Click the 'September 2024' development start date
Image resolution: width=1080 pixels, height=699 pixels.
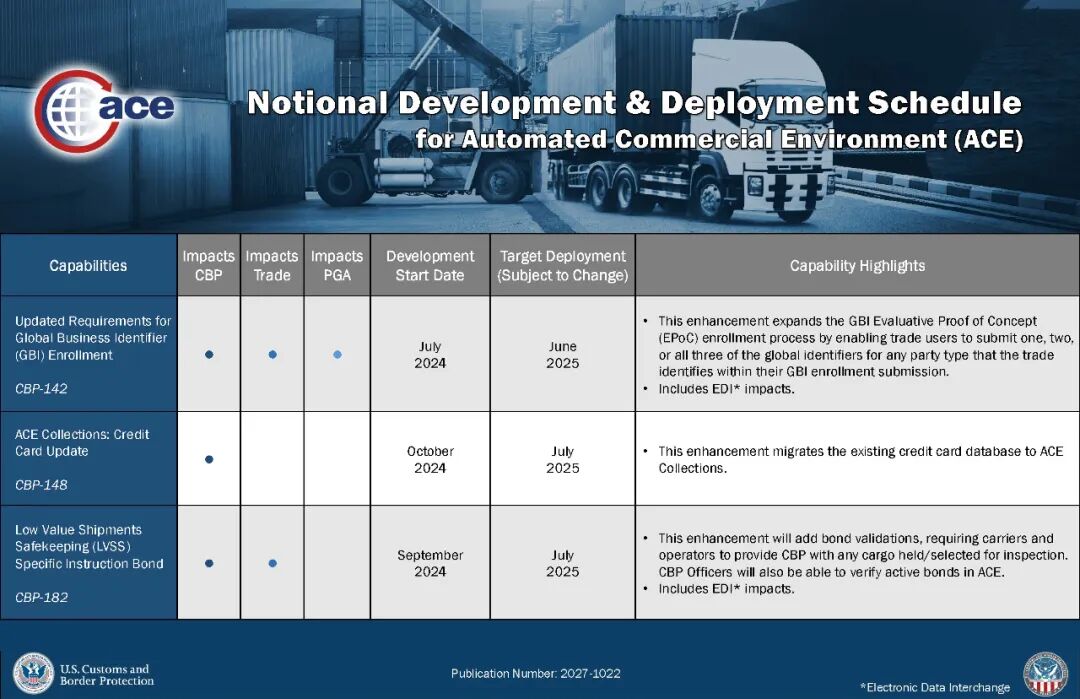coord(430,563)
